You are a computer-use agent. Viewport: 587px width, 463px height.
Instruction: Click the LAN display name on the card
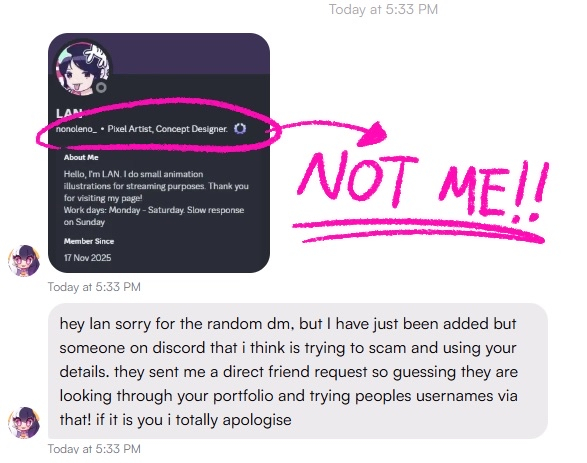[69, 113]
